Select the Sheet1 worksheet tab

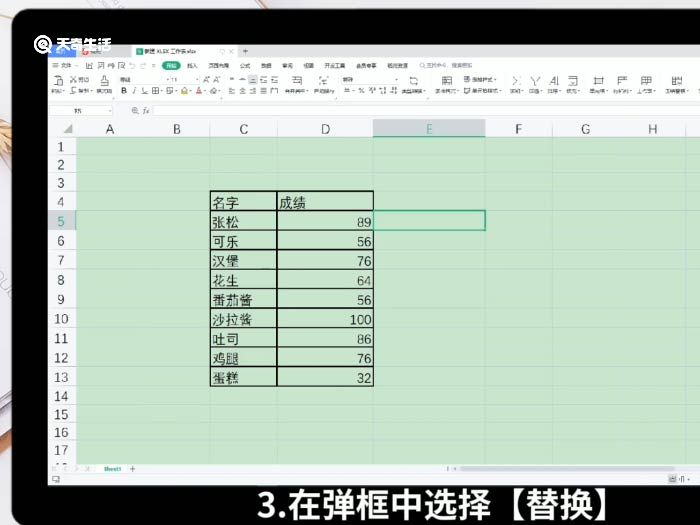(112, 469)
